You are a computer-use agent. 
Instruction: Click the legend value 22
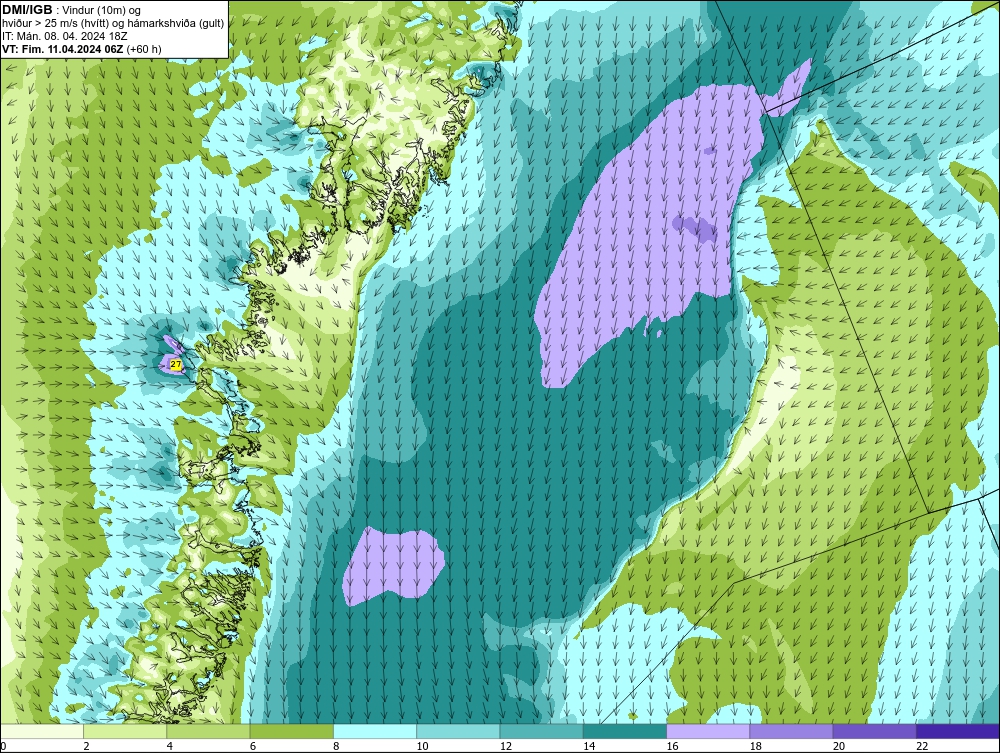pos(922,746)
